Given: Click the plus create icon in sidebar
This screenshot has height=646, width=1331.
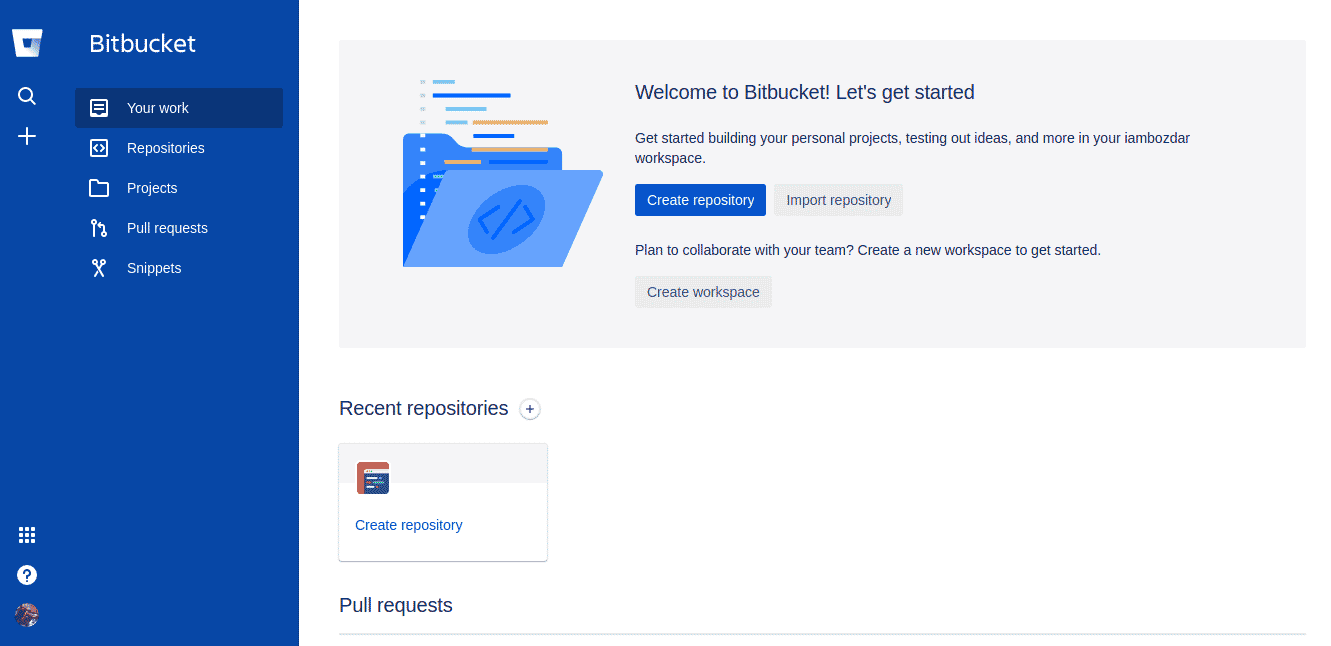Looking at the screenshot, I should (27, 136).
